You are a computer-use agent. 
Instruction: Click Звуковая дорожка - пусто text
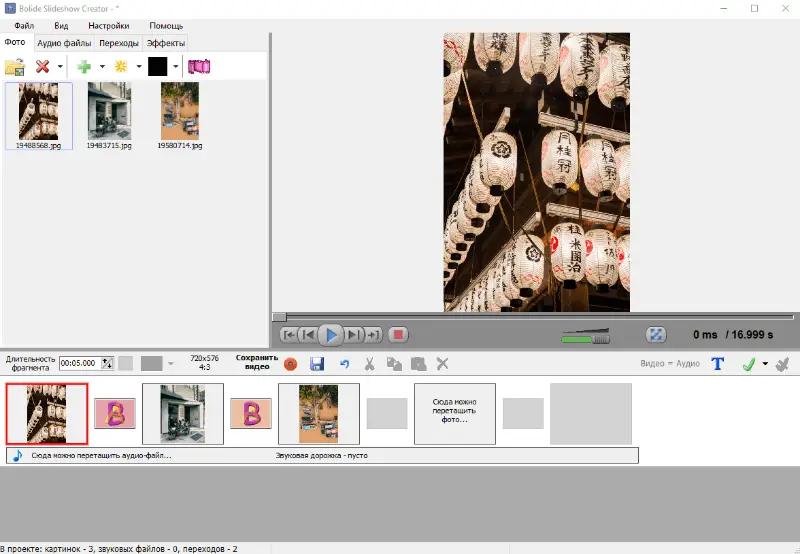[x=321, y=456]
